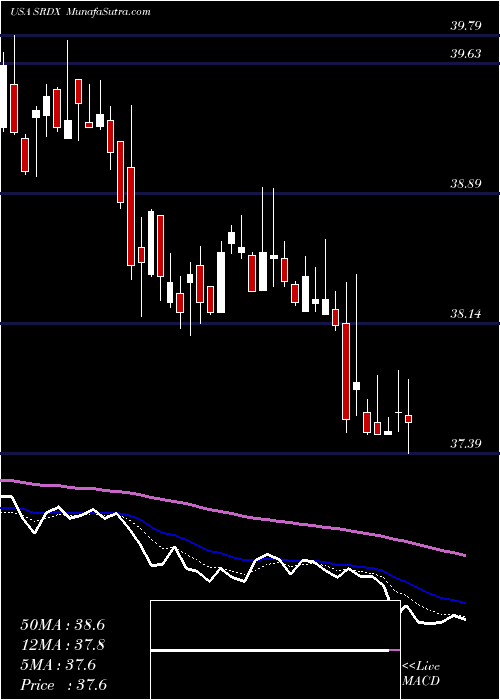Click the 38.89 price level label
This screenshot has width=500, height=700.
pyautogui.click(x=466, y=184)
